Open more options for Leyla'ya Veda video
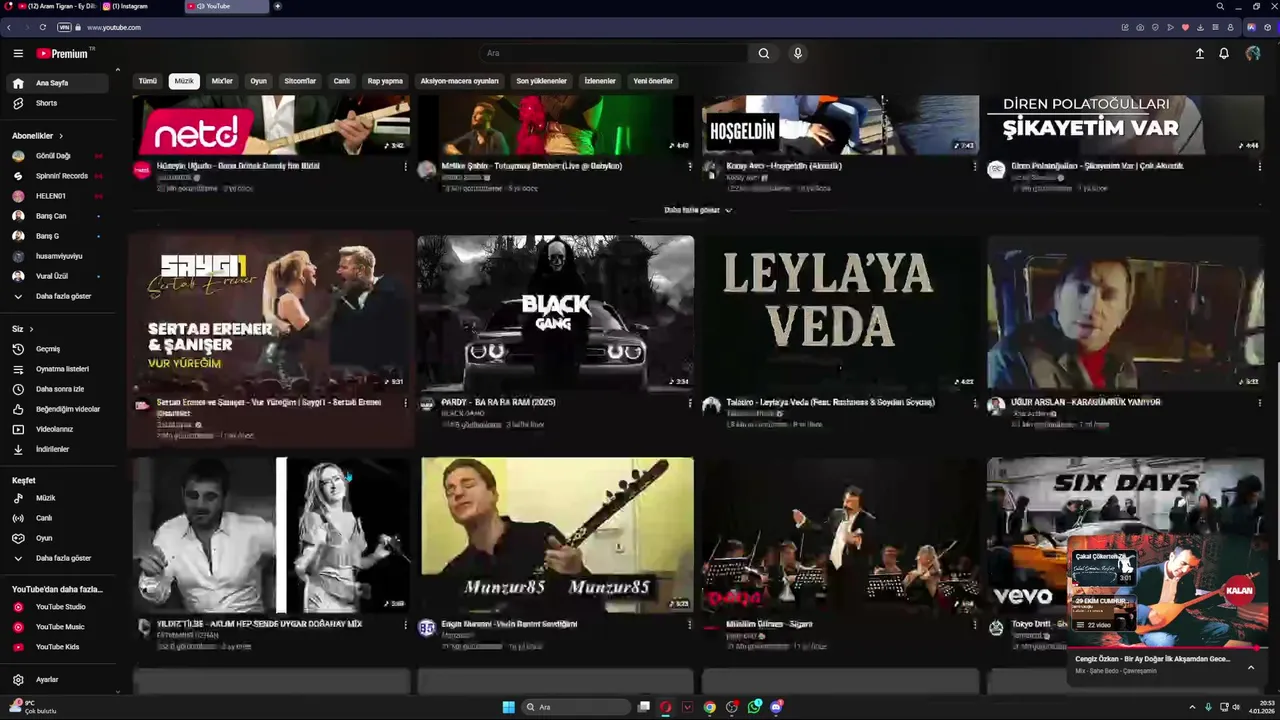The image size is (1280, 720). point(975,404)
